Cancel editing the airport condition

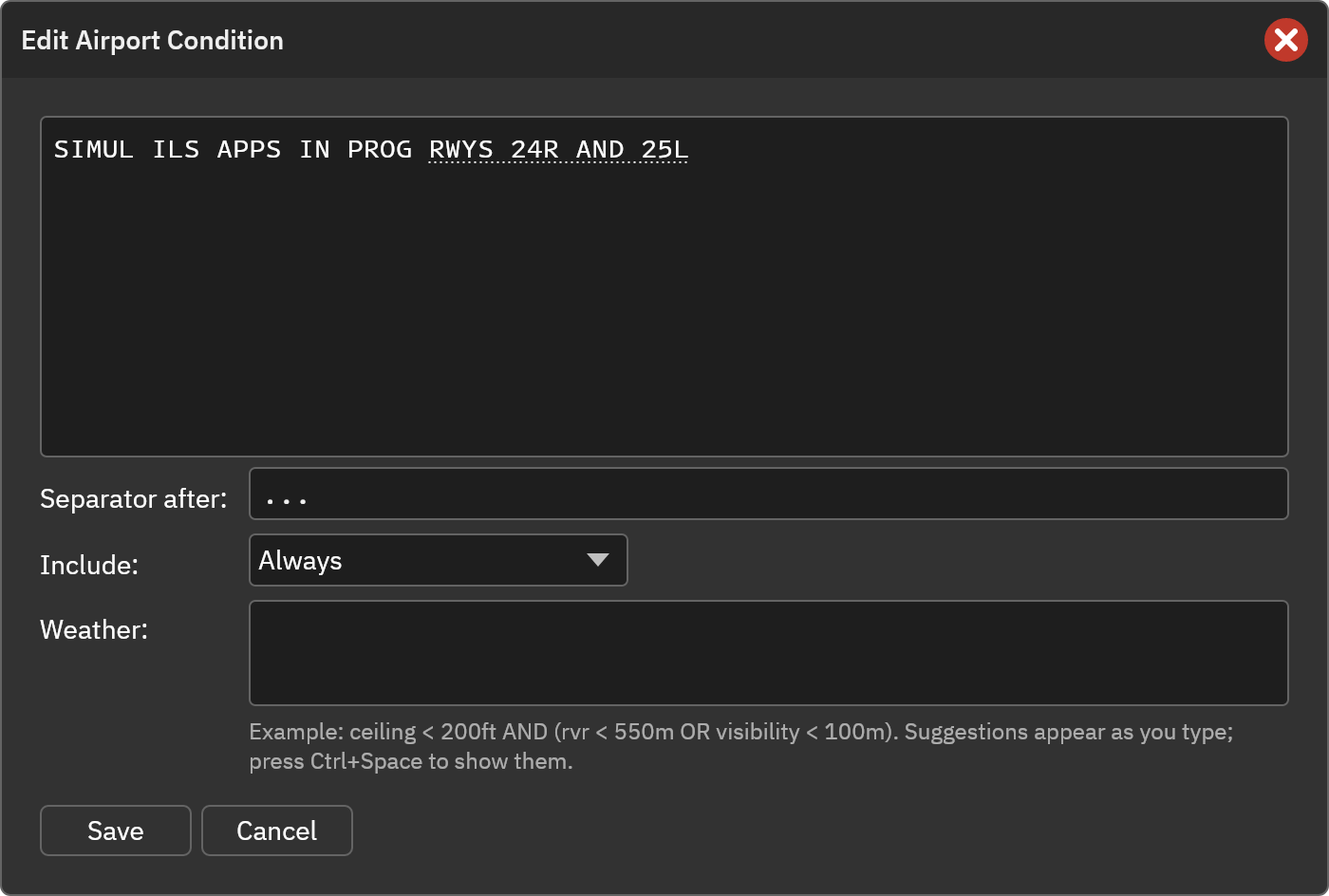pyautogui.click(x=277, y=831)
